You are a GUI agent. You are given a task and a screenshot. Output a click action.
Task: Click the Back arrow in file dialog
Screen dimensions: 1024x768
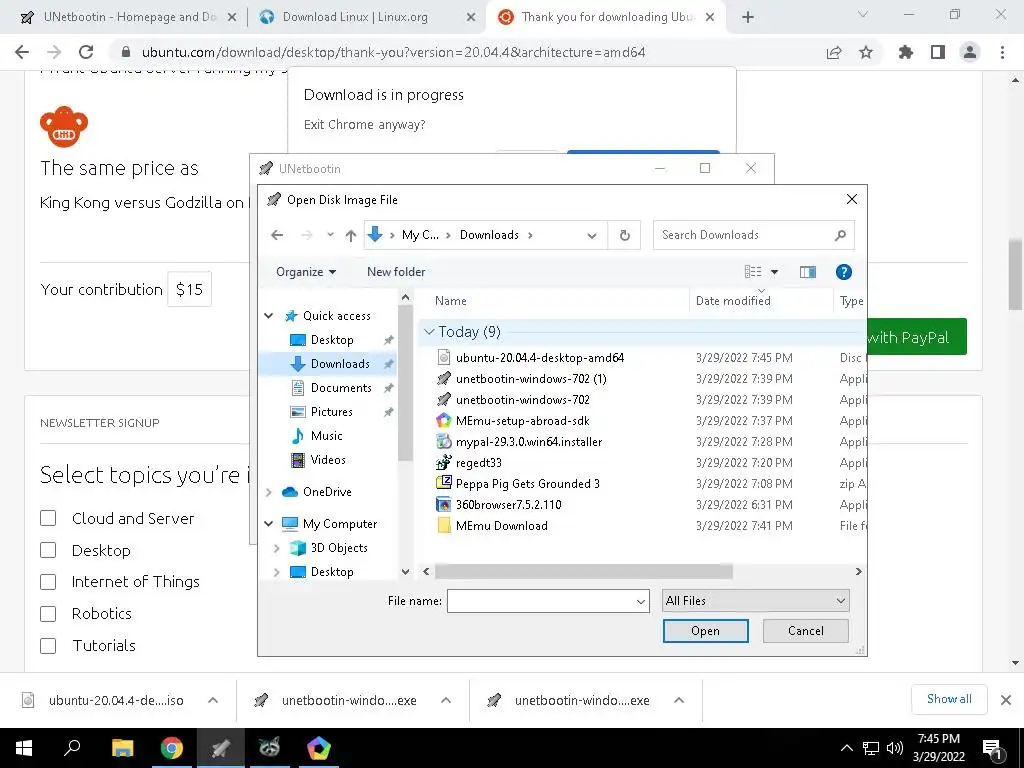click(x=277, y=235)
